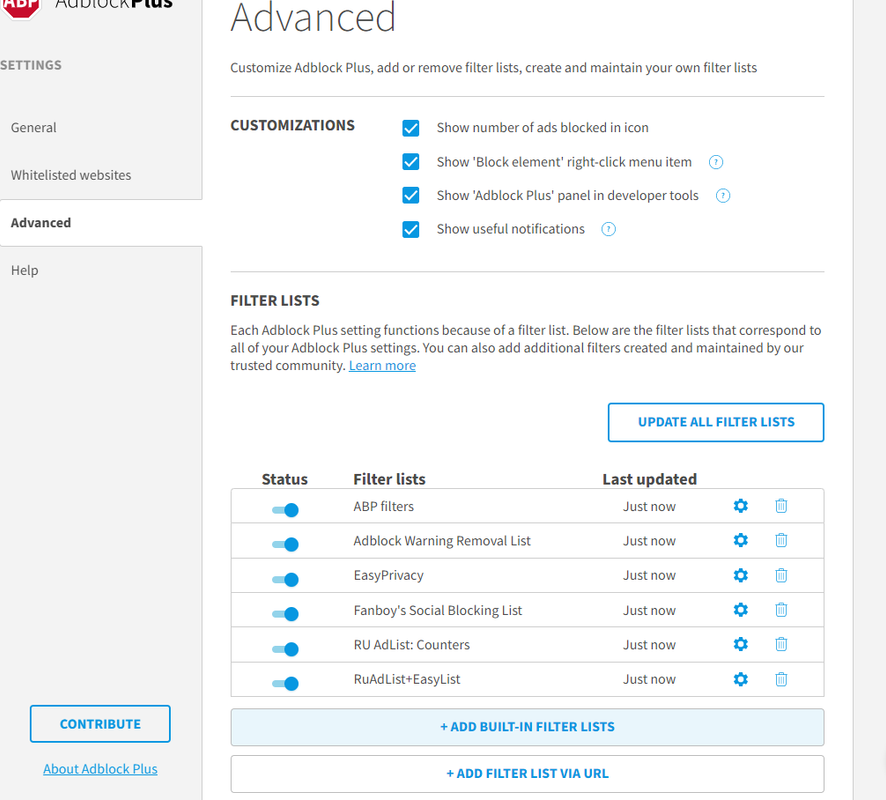This screenshot has width=886, height=800.
Task: Click the 'Last updated' column header
Action: click(x=649, y=479)
